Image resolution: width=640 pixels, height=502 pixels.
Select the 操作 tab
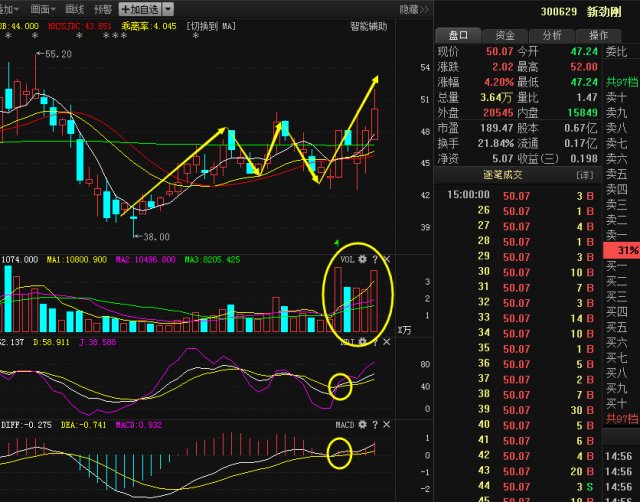point(598,35)
